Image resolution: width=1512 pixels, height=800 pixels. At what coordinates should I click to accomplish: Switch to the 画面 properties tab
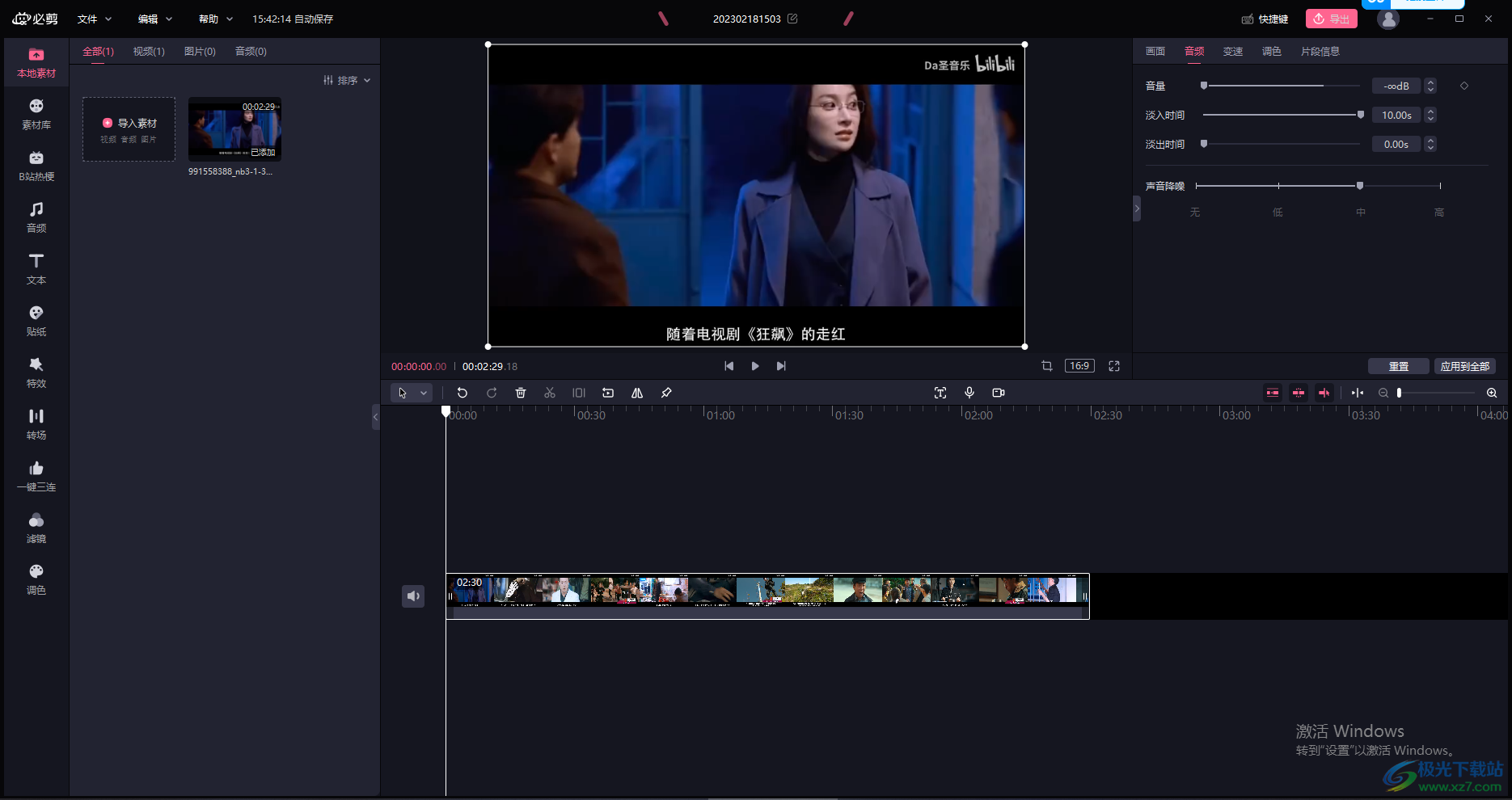(x=1155, y=51)
